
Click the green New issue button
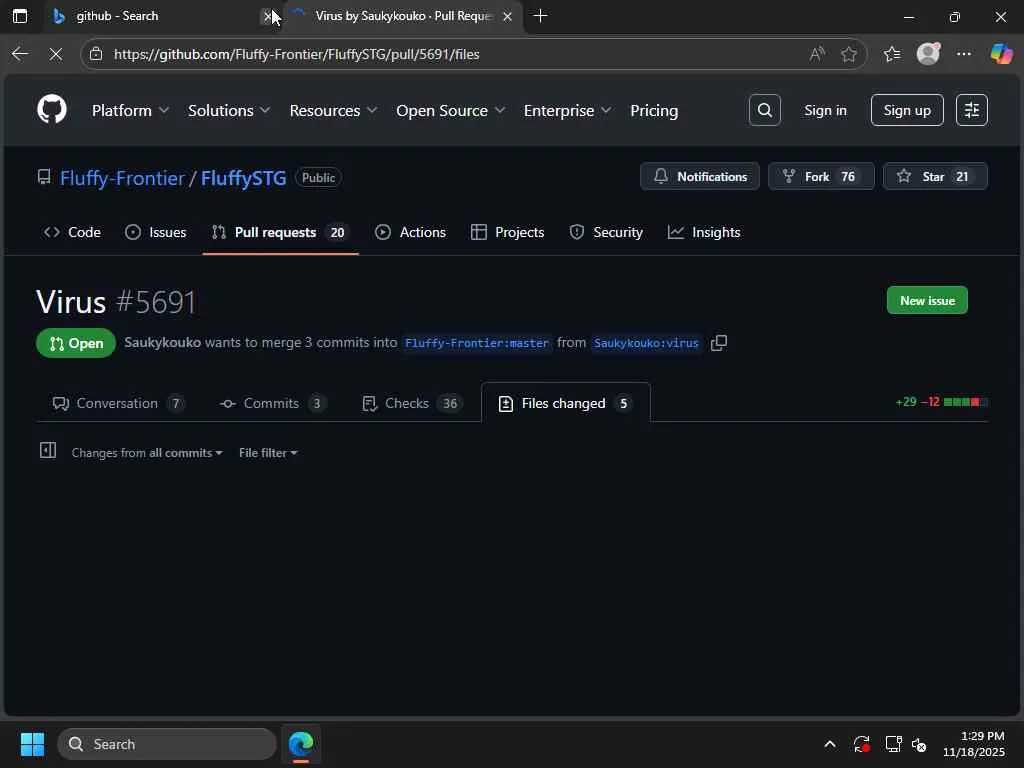click(927, 300)
